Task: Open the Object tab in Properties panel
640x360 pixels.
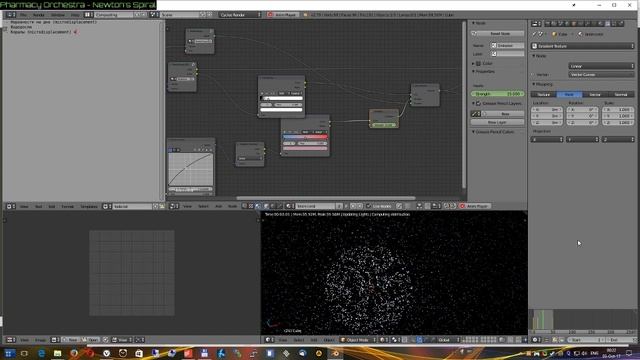Action: (x=573, y=23)
